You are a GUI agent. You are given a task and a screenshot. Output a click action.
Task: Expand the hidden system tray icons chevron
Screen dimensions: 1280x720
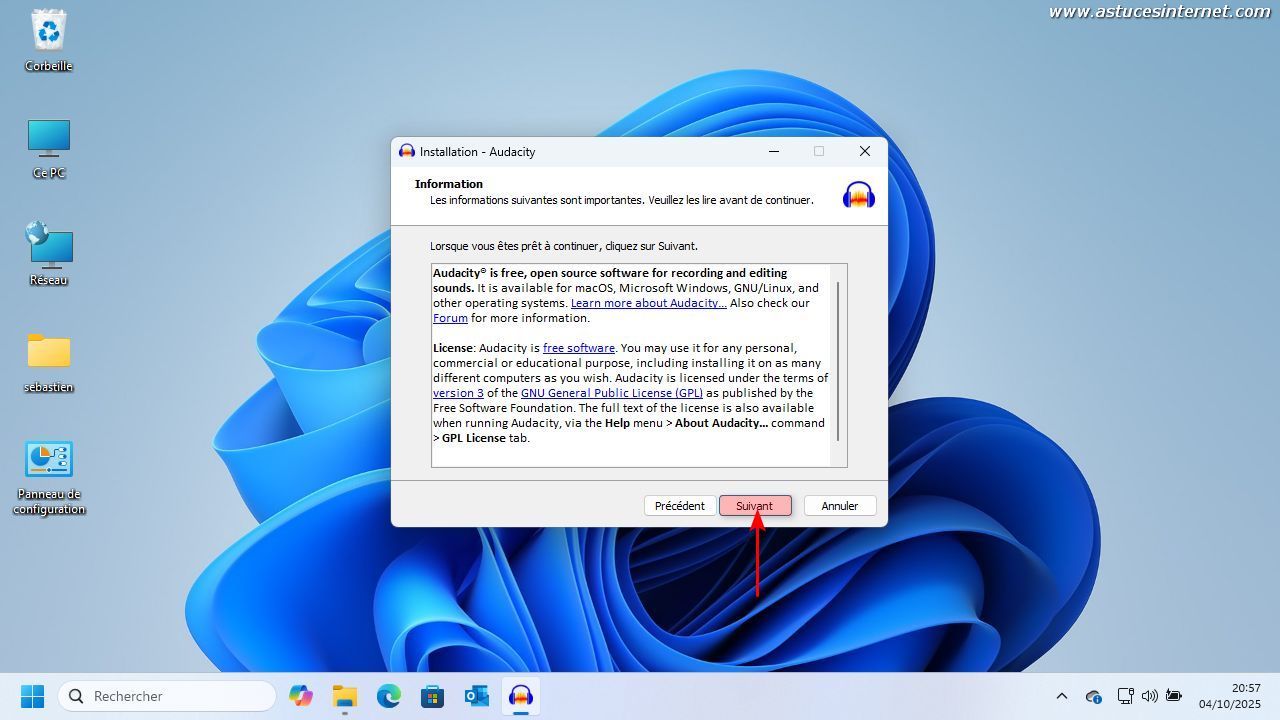click(1061, 696)
